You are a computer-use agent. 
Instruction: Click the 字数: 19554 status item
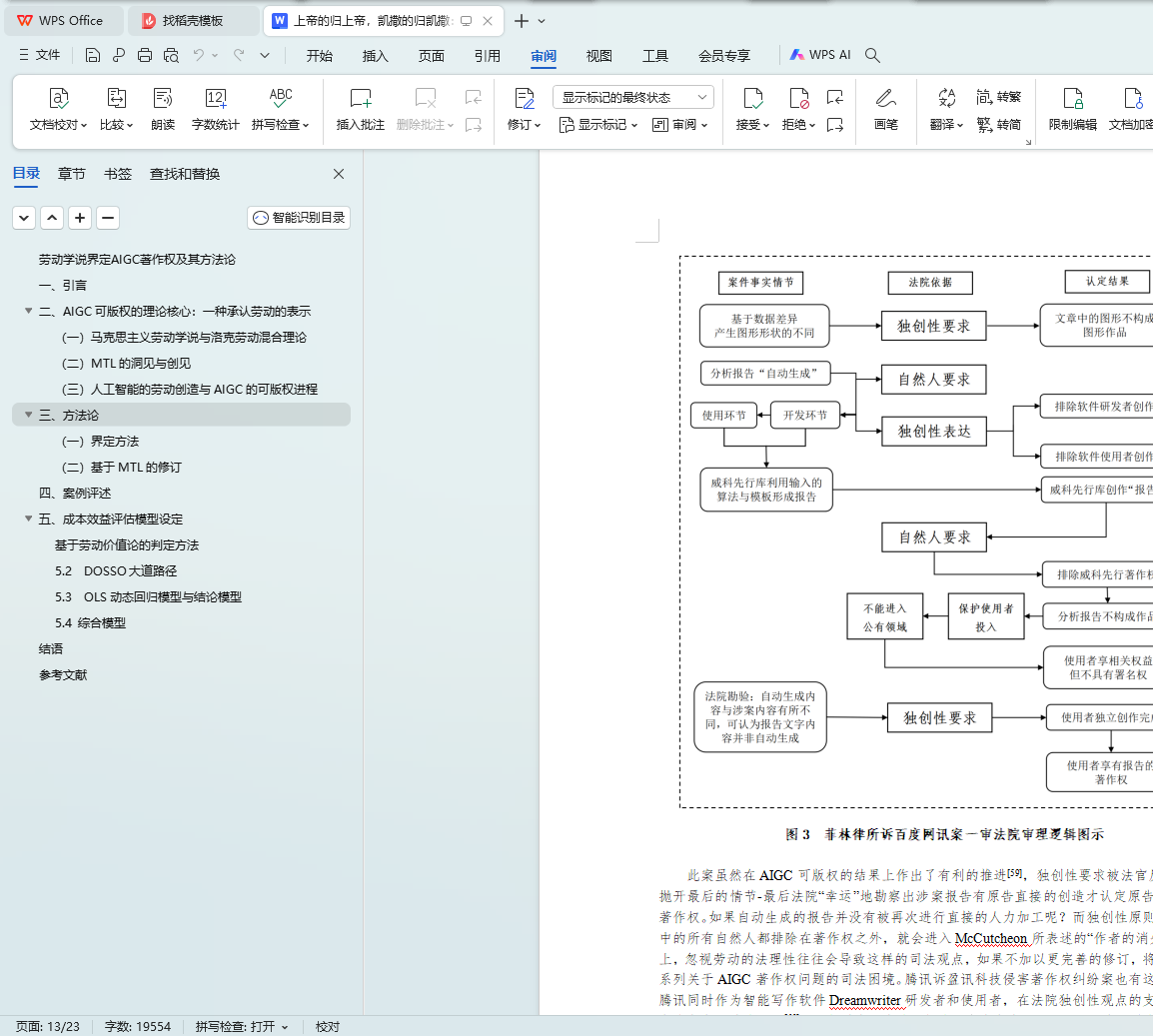click(138, 1026)
